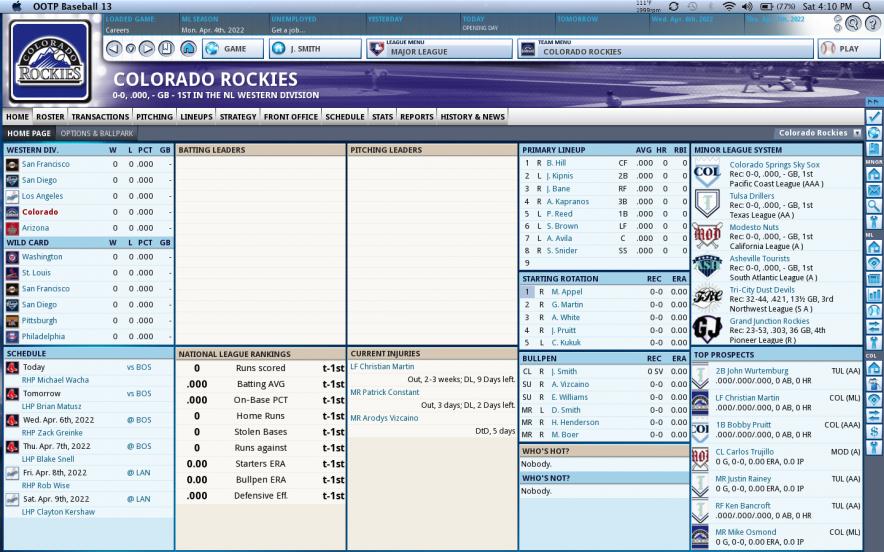Open LHP Clayton Kershaw in the schedule
Viewport: 884px width, 552px height.
coord(58,512)
